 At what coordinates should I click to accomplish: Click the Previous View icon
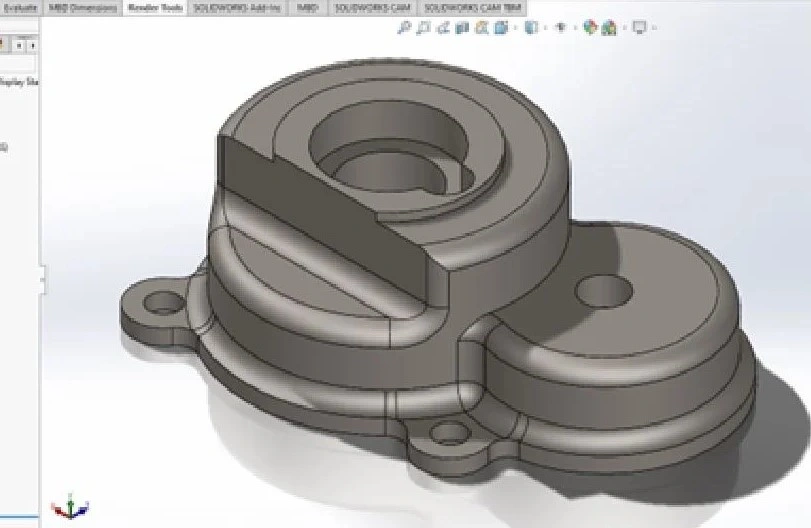441,28
